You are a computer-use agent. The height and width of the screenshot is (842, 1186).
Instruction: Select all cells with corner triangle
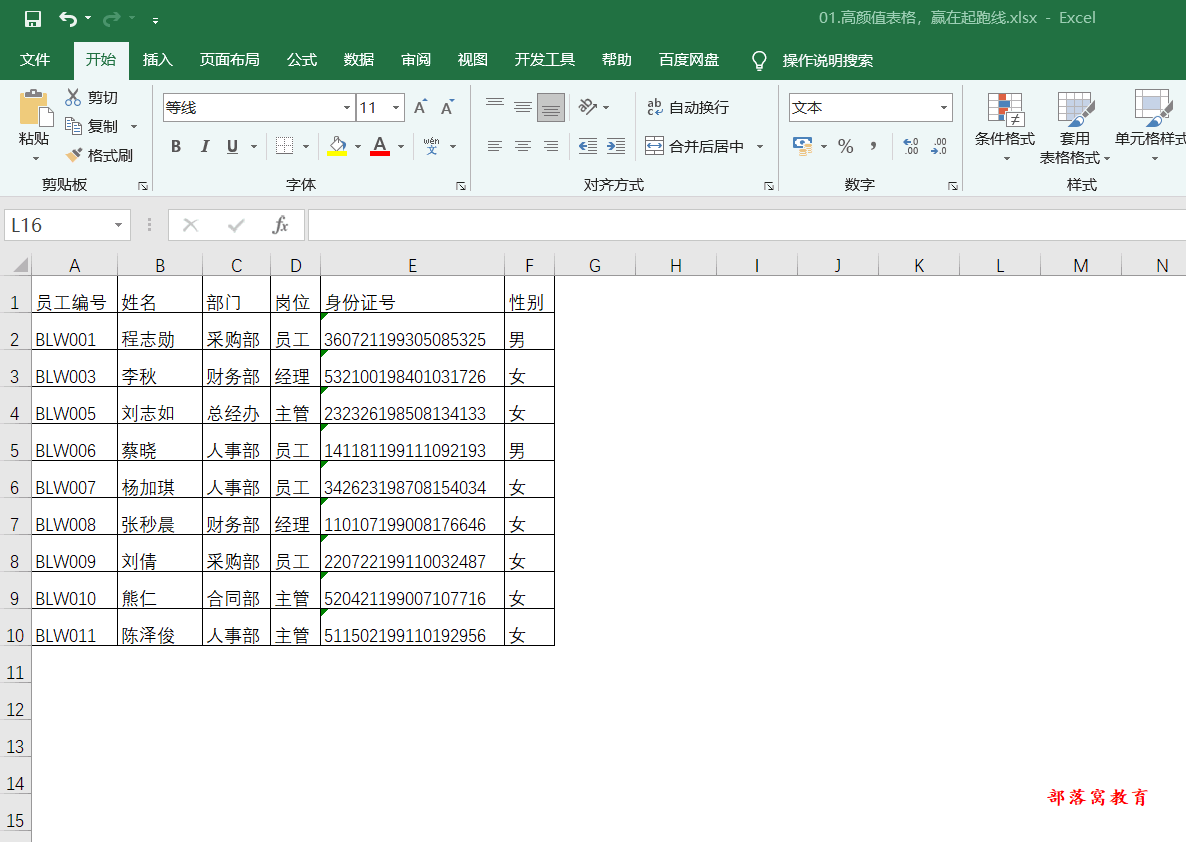(20, 265)
